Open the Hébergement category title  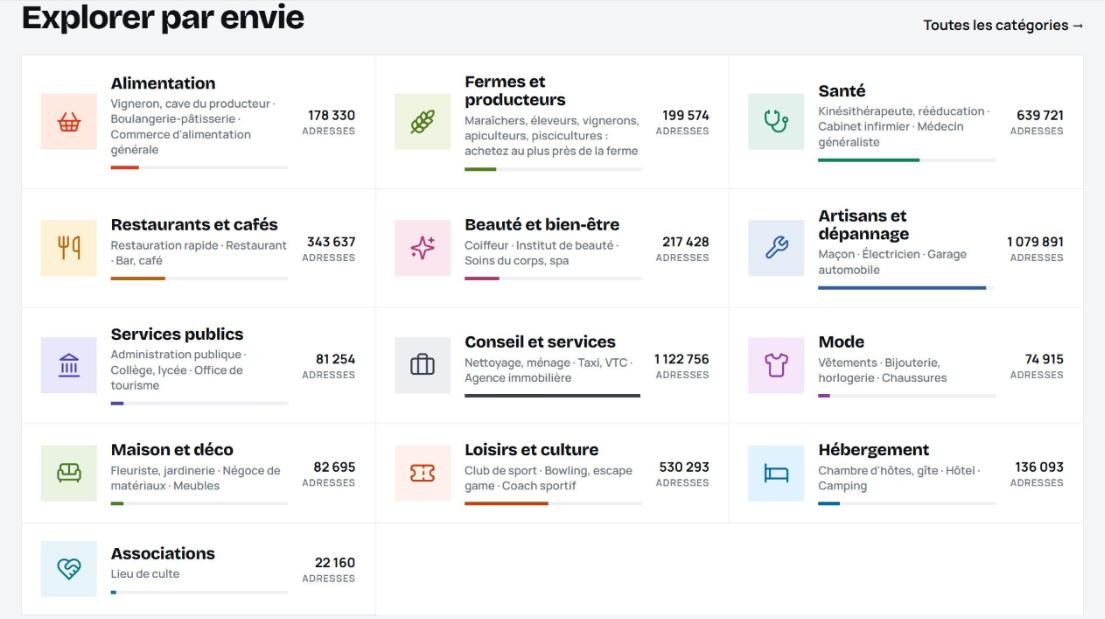874,450
